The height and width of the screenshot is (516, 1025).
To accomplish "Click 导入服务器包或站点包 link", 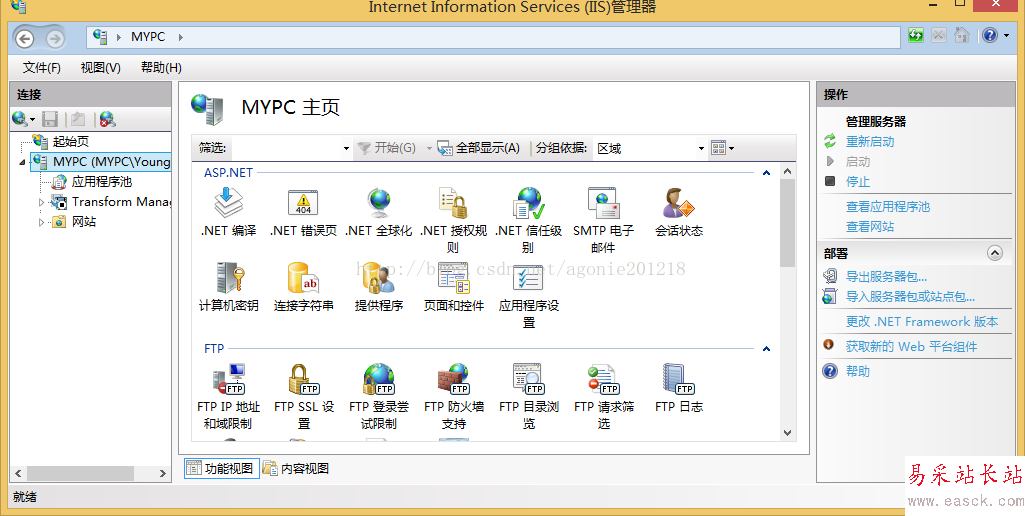I will pos(911,297).
